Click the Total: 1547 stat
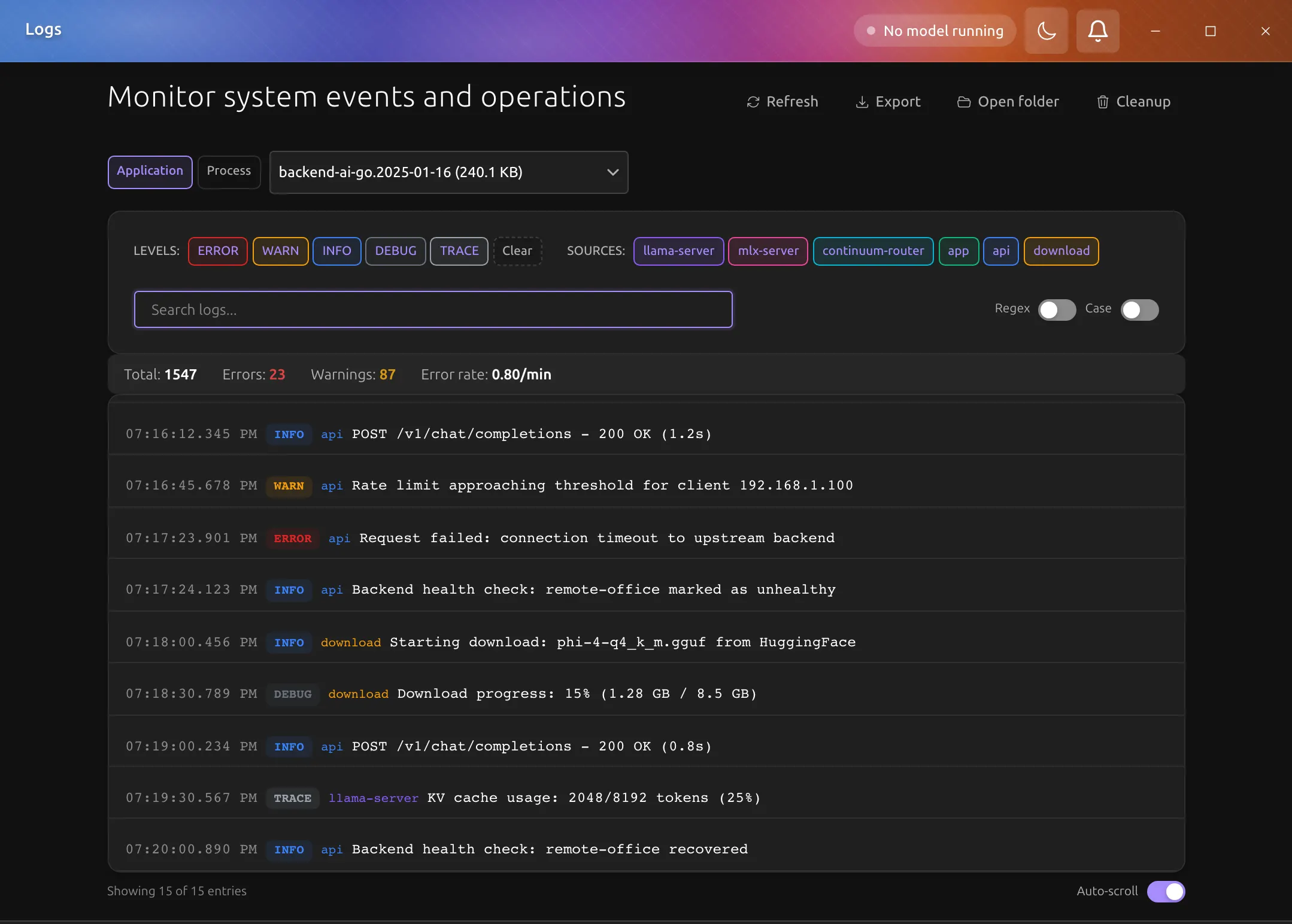1292x924 pixels. [160, 375]
